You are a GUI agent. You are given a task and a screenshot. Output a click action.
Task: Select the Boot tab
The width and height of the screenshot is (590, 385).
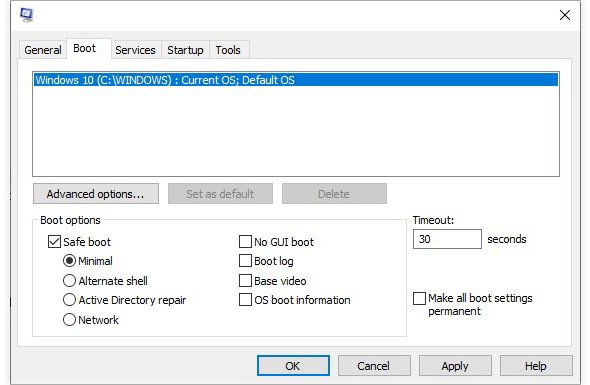pyautogui.click(x=88, y=49)
